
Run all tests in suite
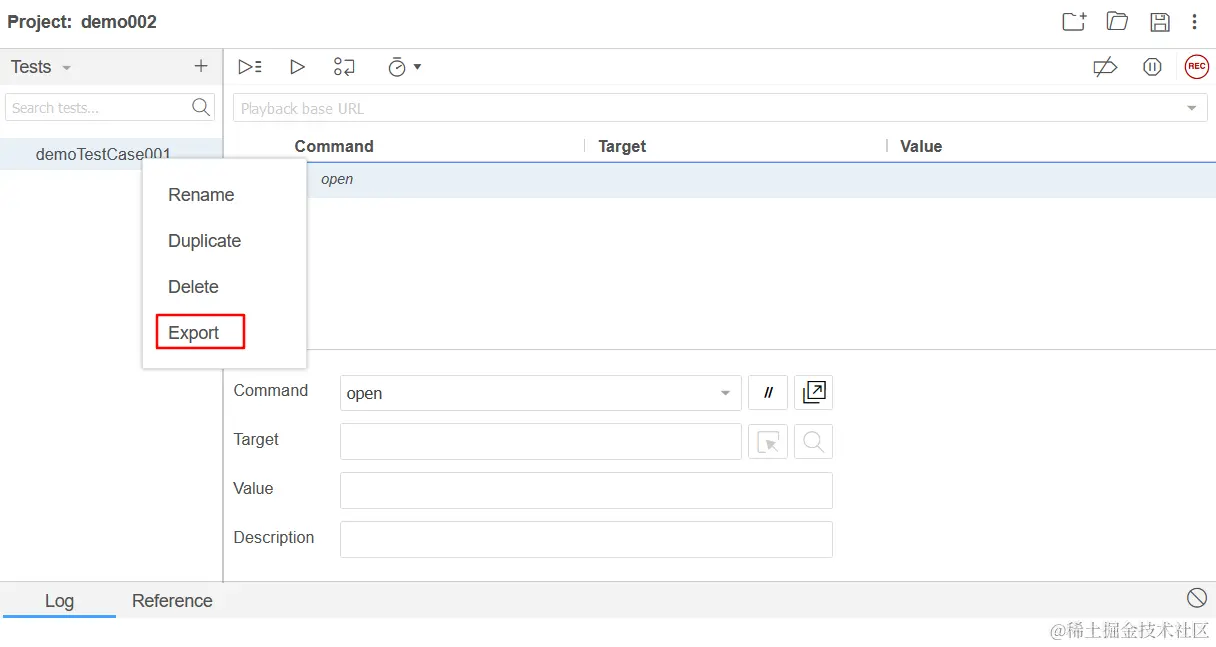250,67
